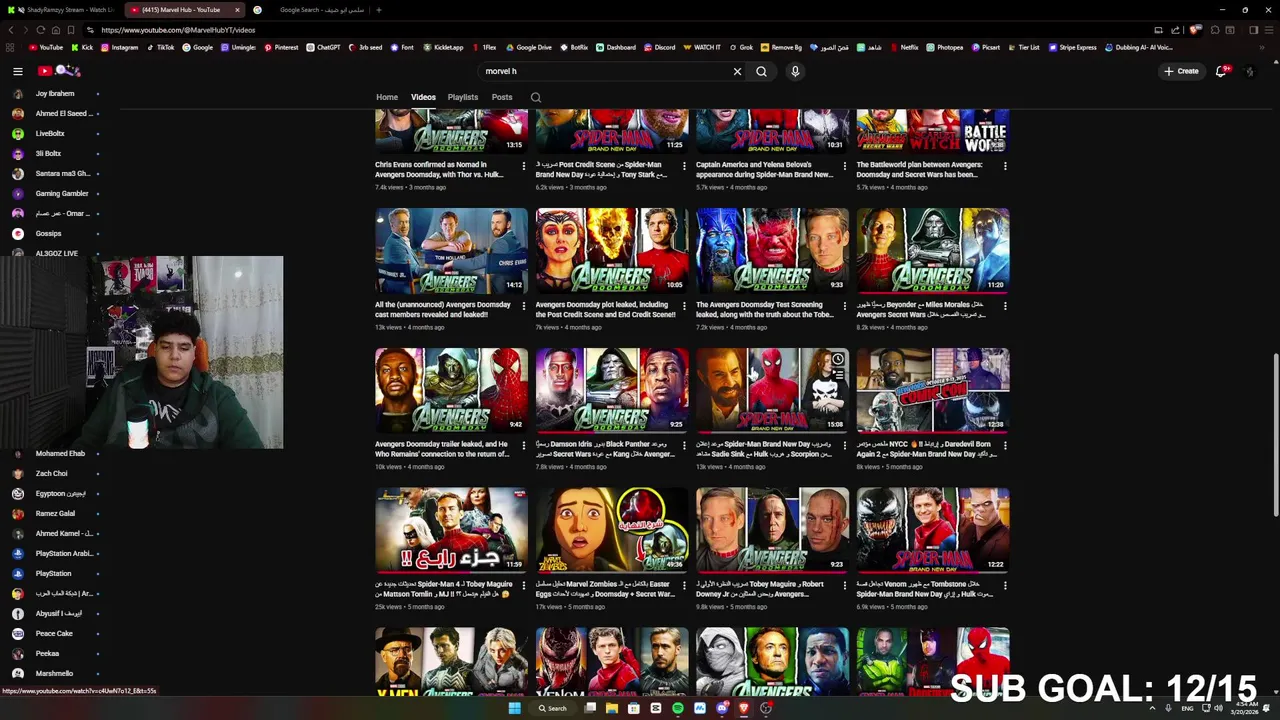This screenshot has width=1280, height=720.
Task: Click the taskbar Search box
Action: tap(553, 708)
